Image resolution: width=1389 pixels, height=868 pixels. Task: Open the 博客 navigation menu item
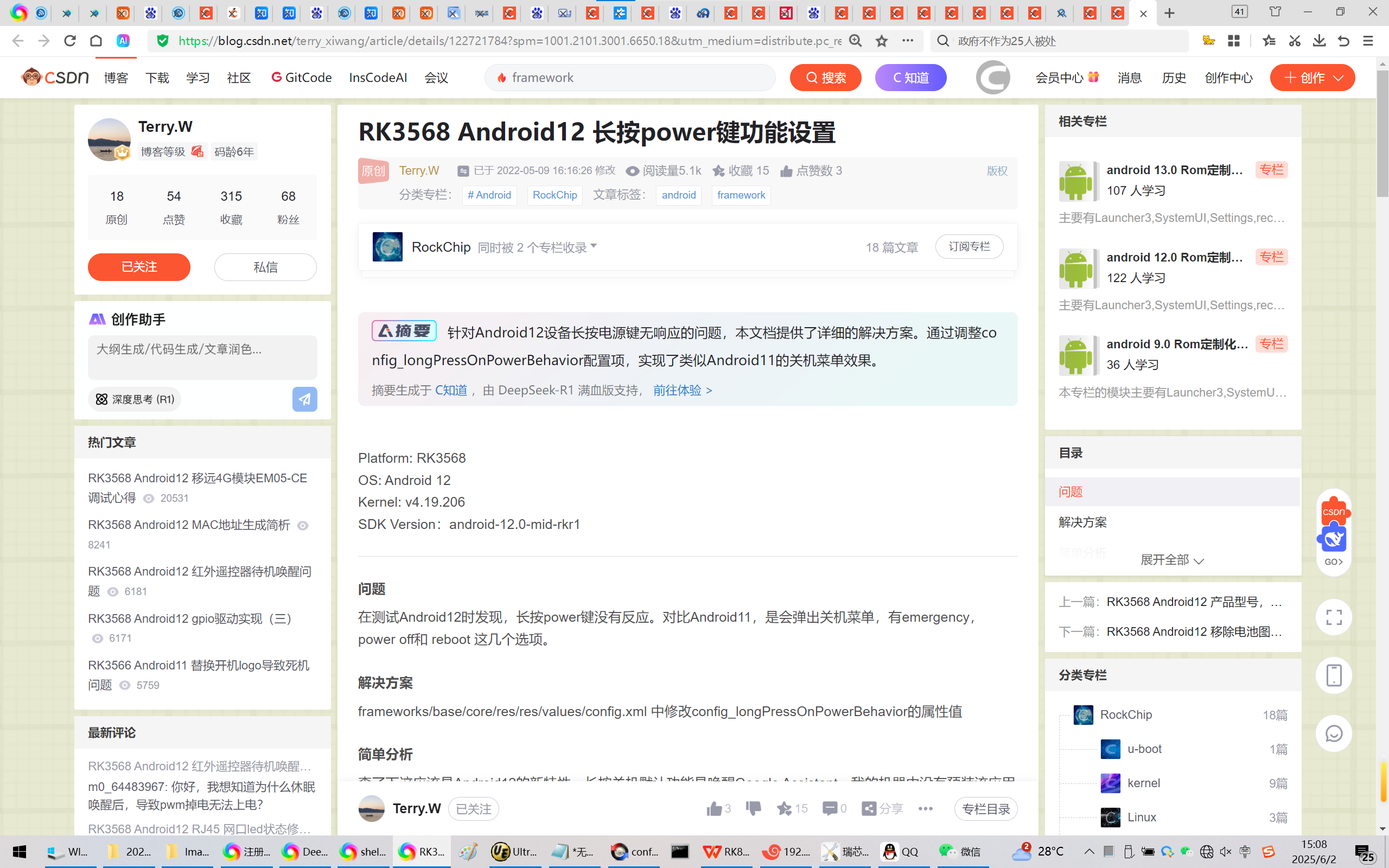point(116,78)
